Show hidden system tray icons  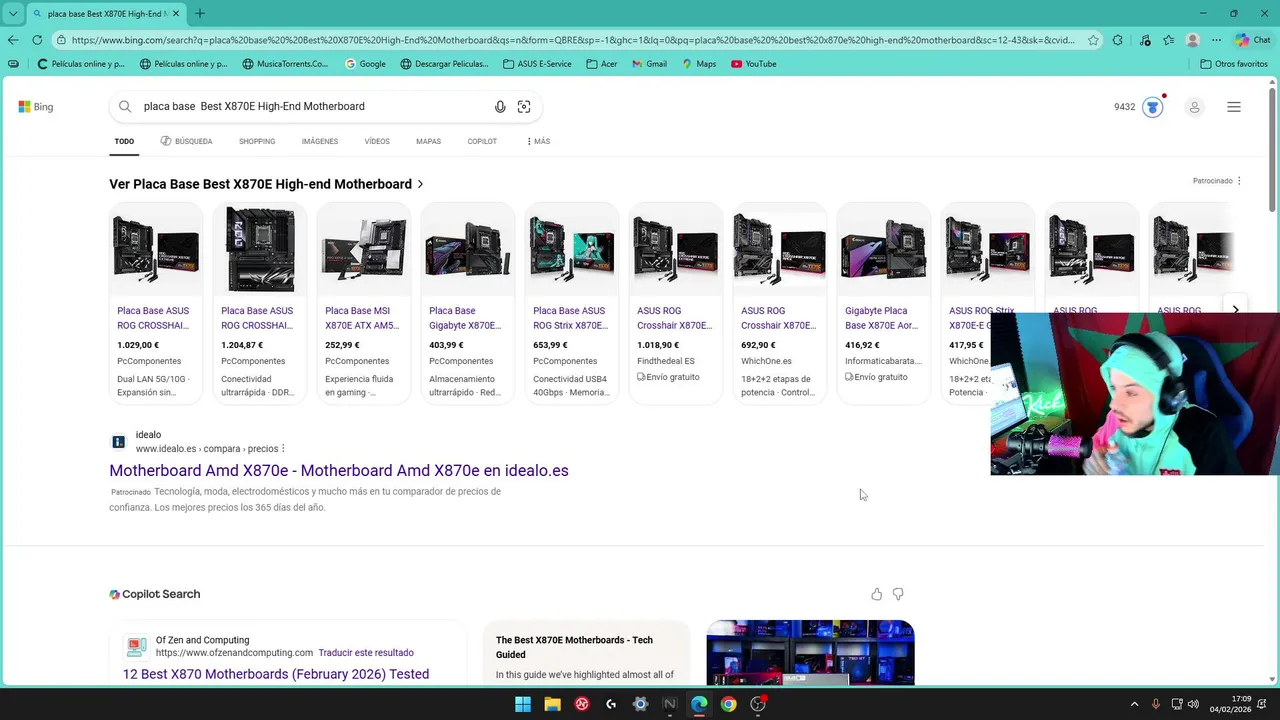(1134, 704)
